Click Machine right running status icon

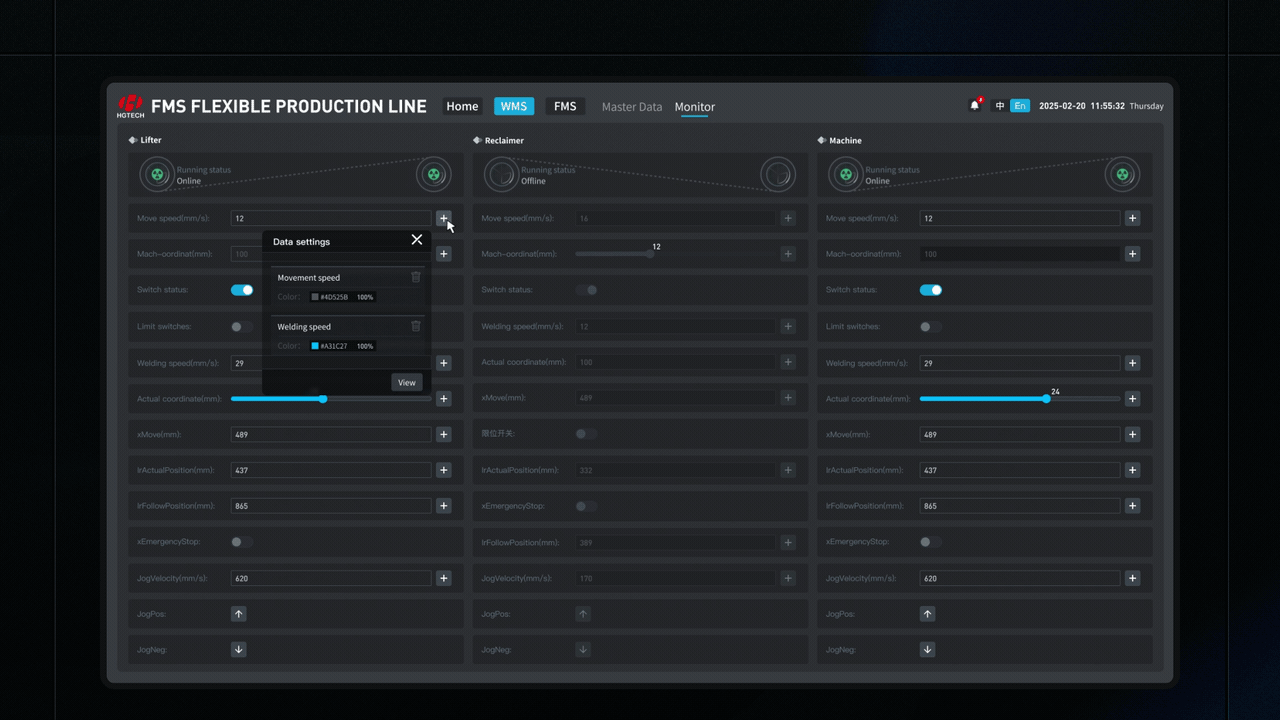1122,175
